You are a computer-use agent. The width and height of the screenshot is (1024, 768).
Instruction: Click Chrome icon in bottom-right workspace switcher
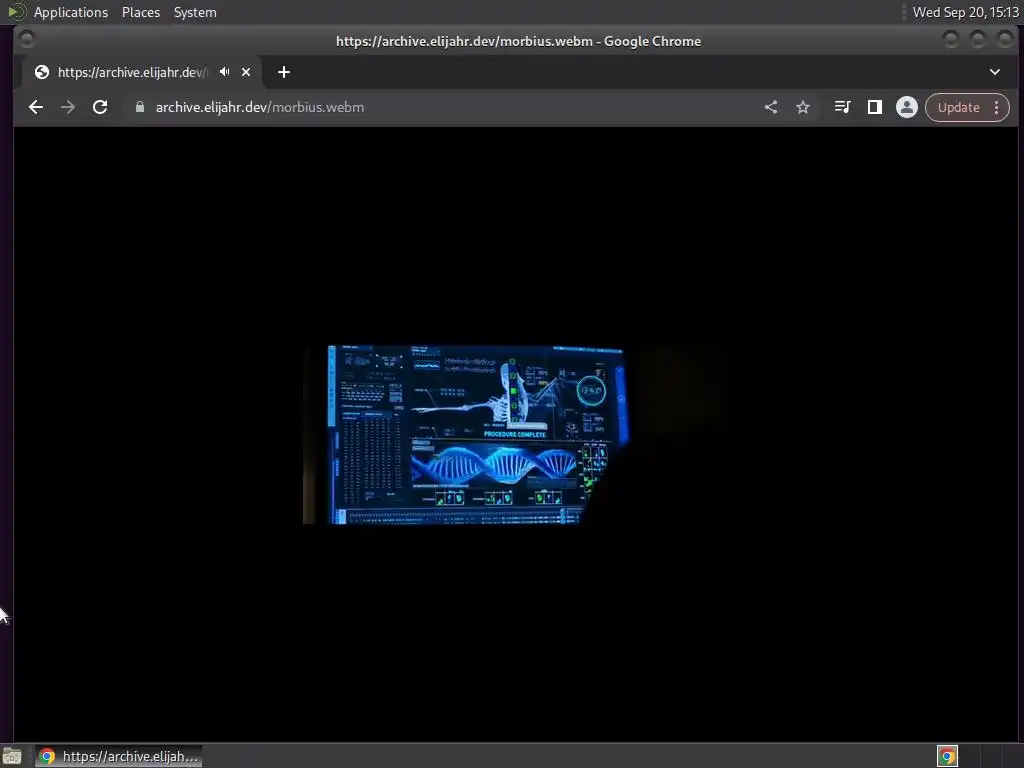[x=948, y=756]
